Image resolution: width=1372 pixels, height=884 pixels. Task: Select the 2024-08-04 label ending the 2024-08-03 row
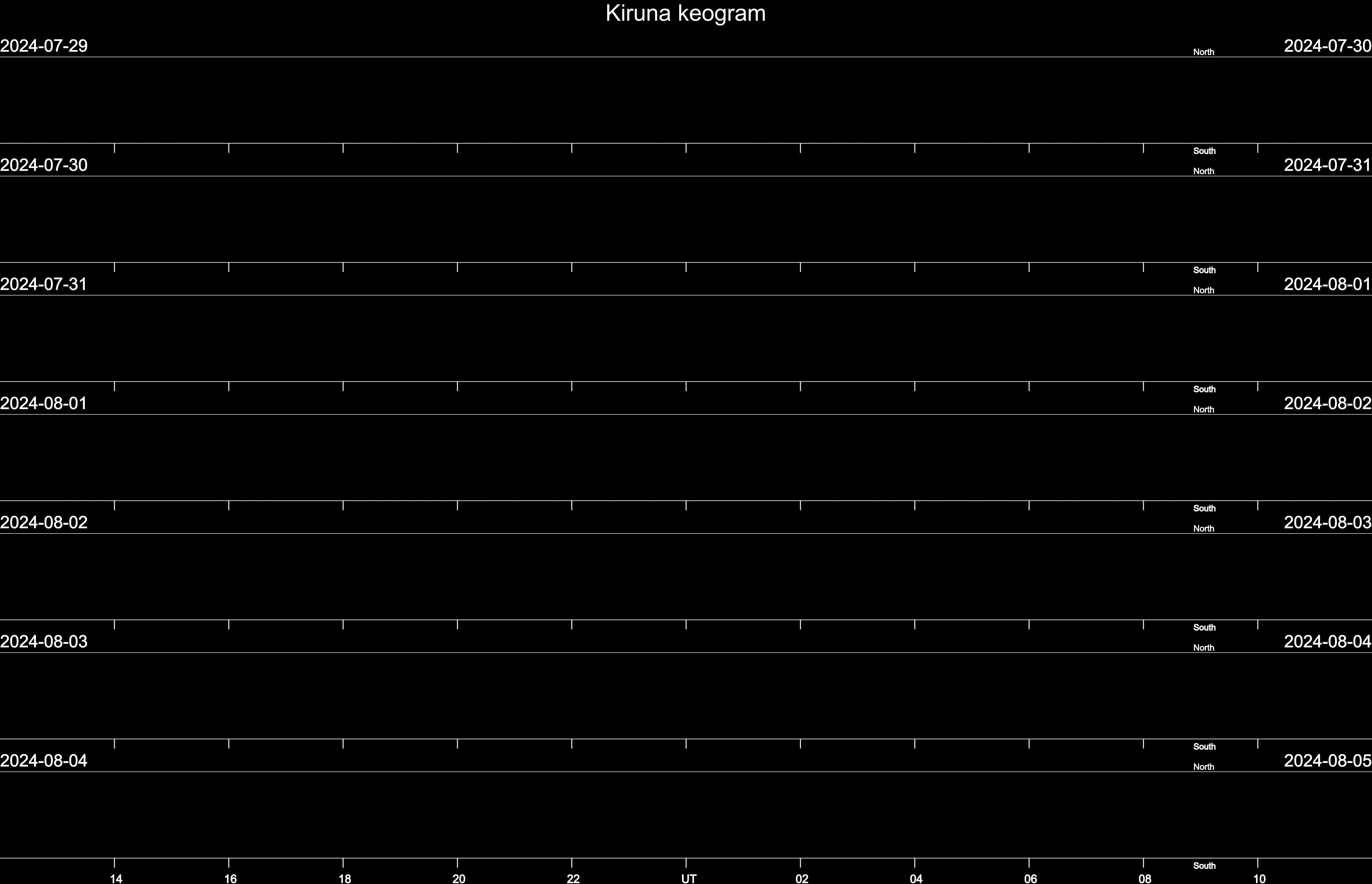click(x=1328, y=642)
